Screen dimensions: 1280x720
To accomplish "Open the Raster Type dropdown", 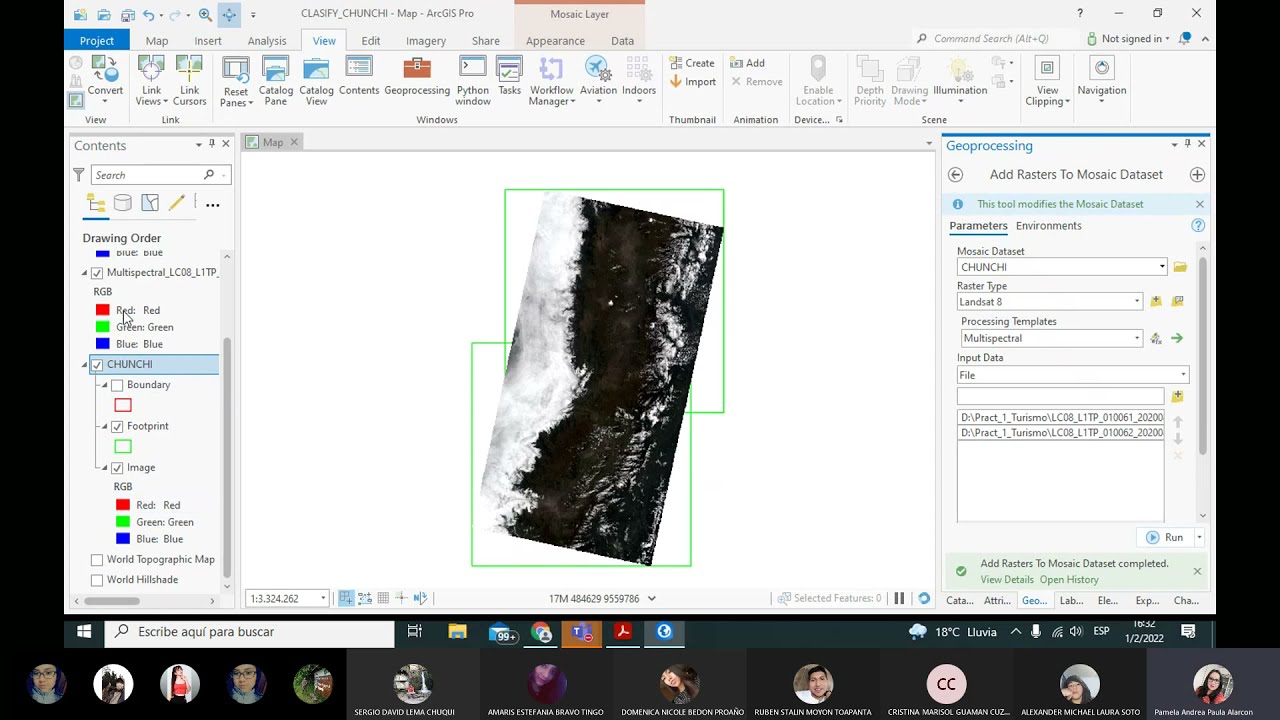I will [x=1137, y=302].
